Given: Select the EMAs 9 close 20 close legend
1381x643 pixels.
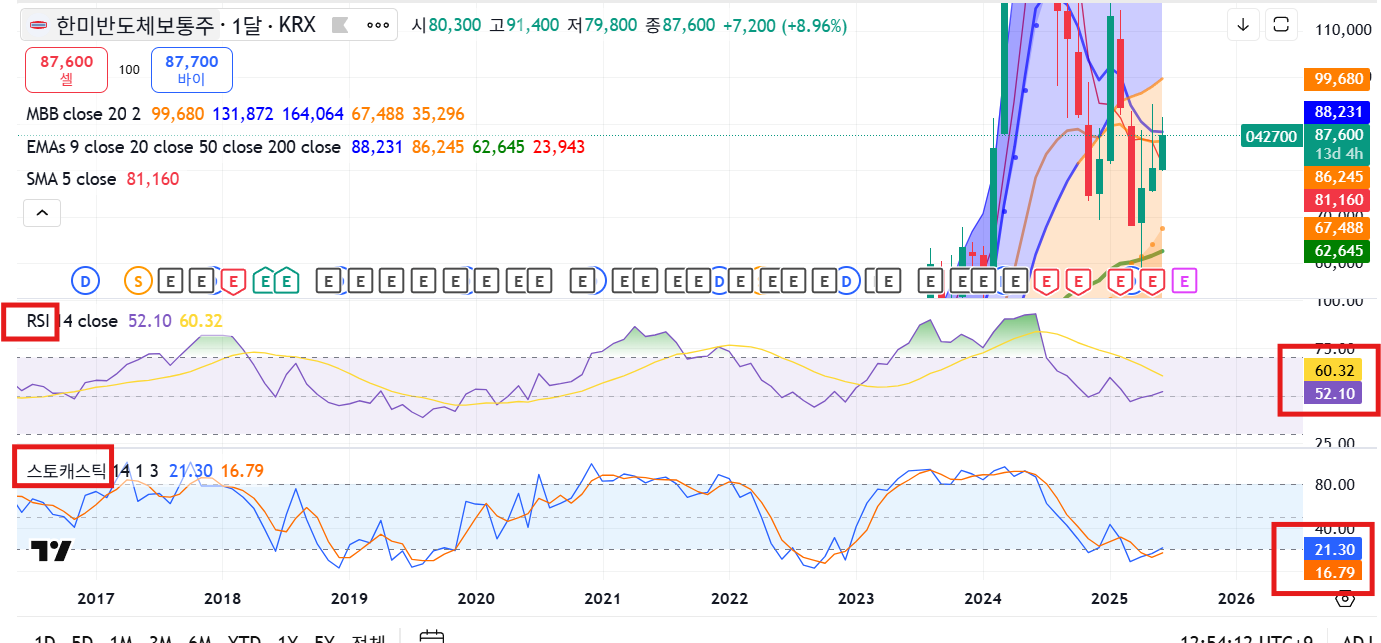Looking at the screenshot, I should point(183,147).
